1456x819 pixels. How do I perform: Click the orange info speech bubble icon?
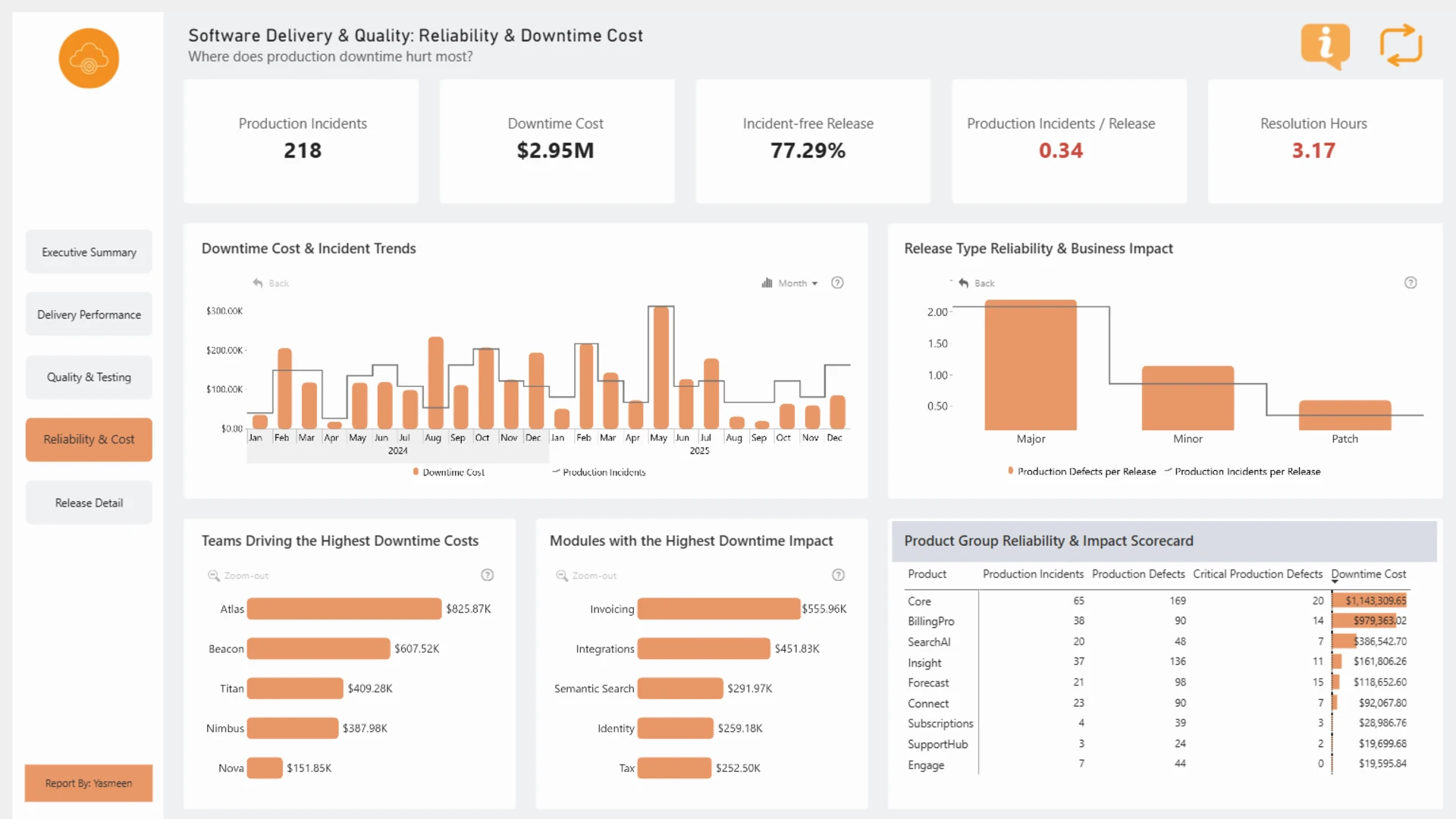point(1325,45)
